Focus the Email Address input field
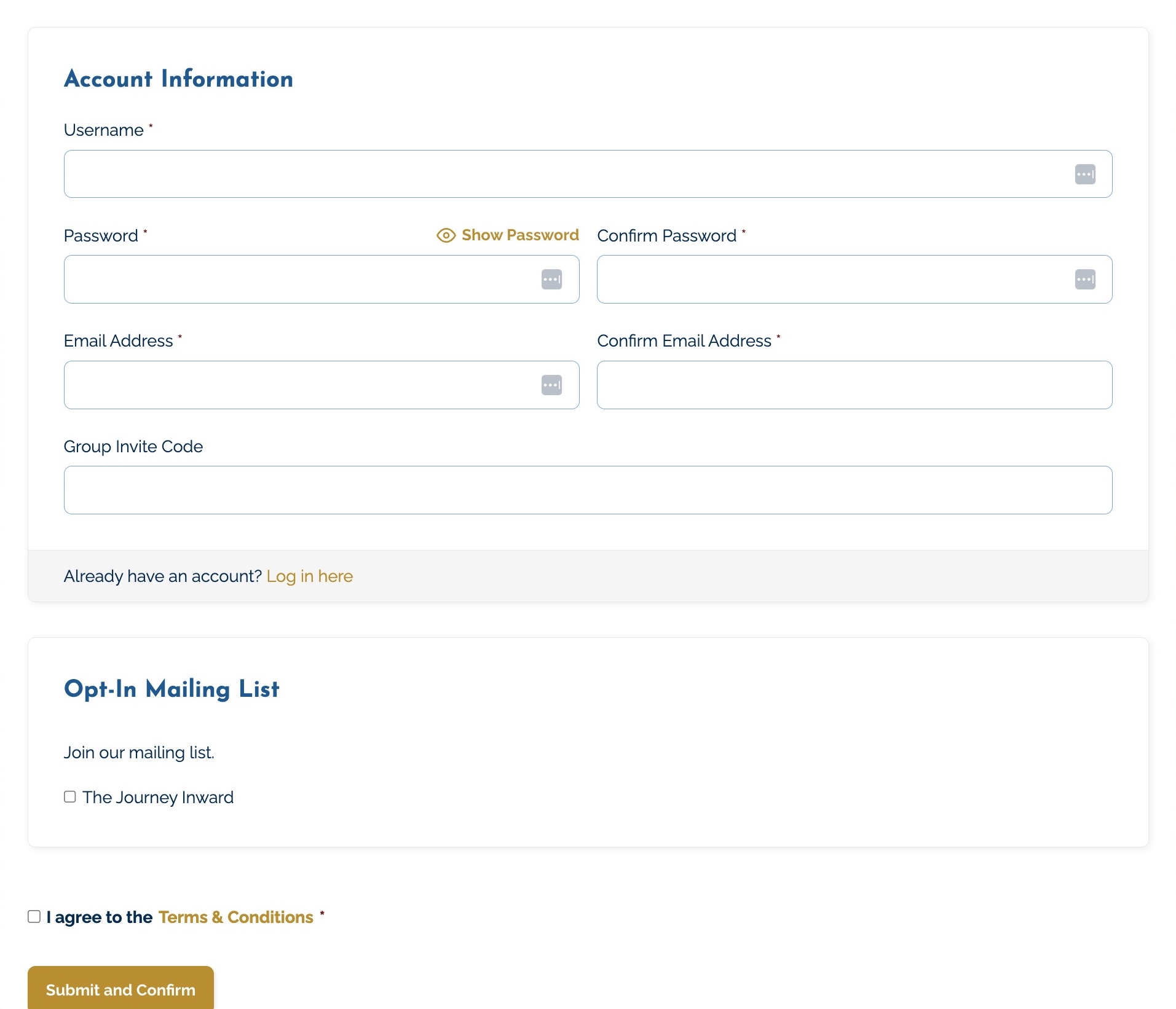Image resolution: width=1176 pixels, height=1009 pixels. [322, 385]
